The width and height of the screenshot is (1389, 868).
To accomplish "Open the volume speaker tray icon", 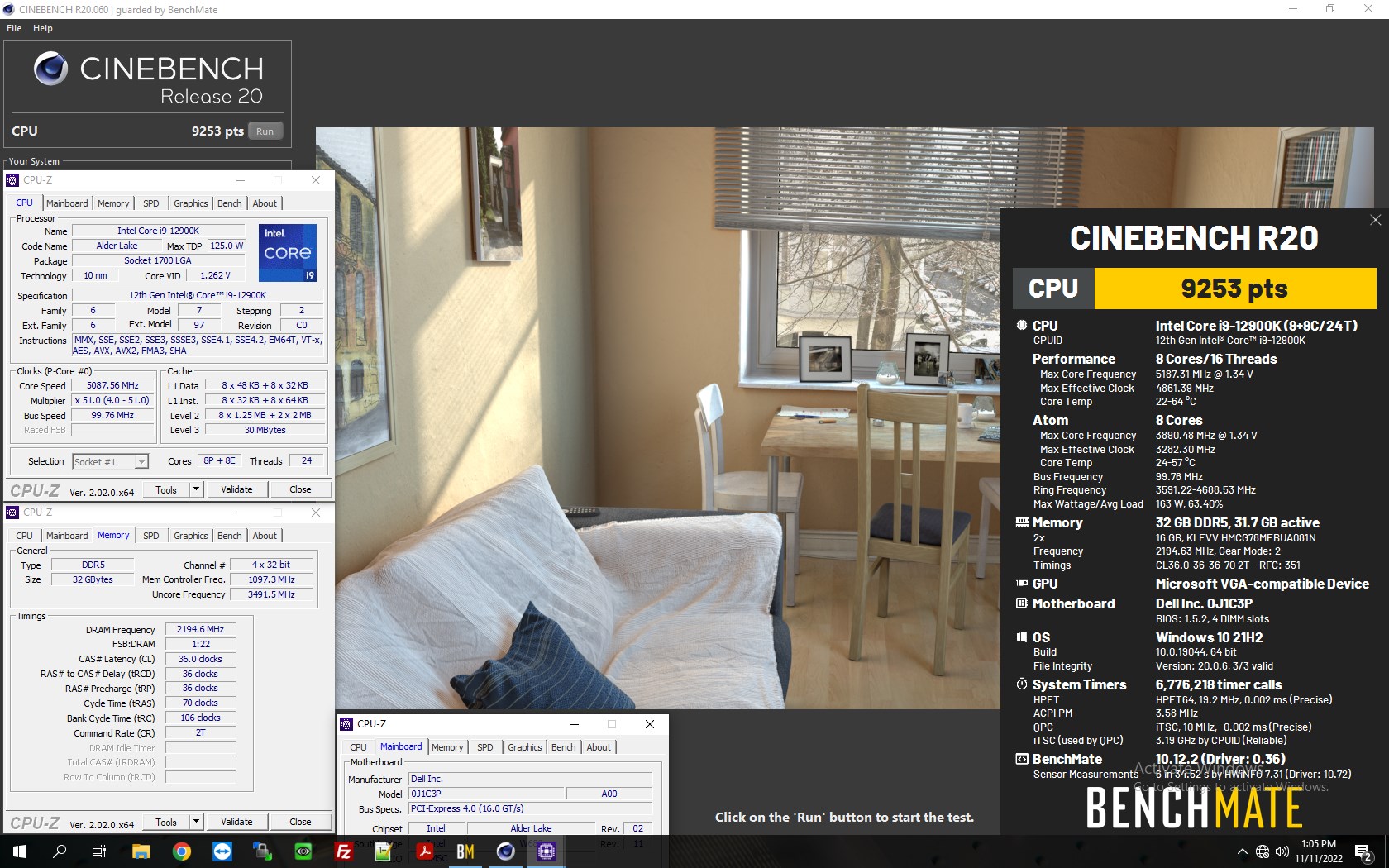I will (1282, 851).
